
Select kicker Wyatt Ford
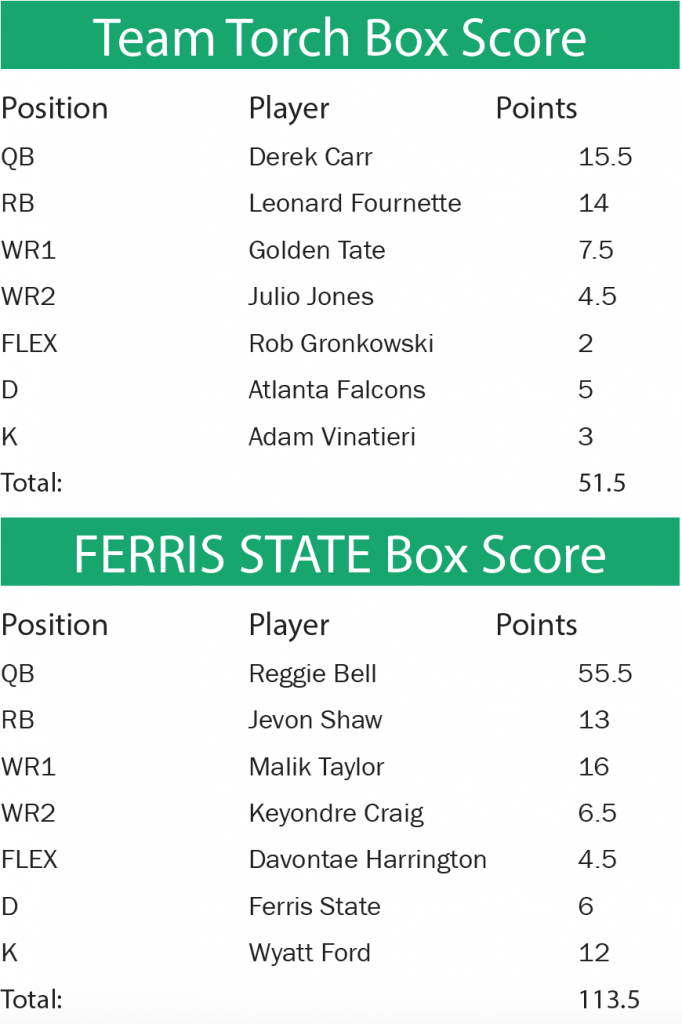tap(309, 953)
